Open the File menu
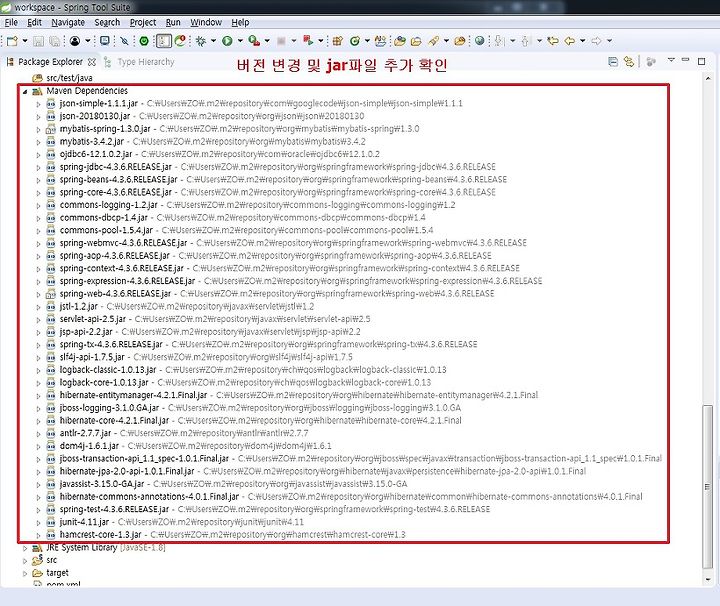720x606 pixels. pos(11,22)
